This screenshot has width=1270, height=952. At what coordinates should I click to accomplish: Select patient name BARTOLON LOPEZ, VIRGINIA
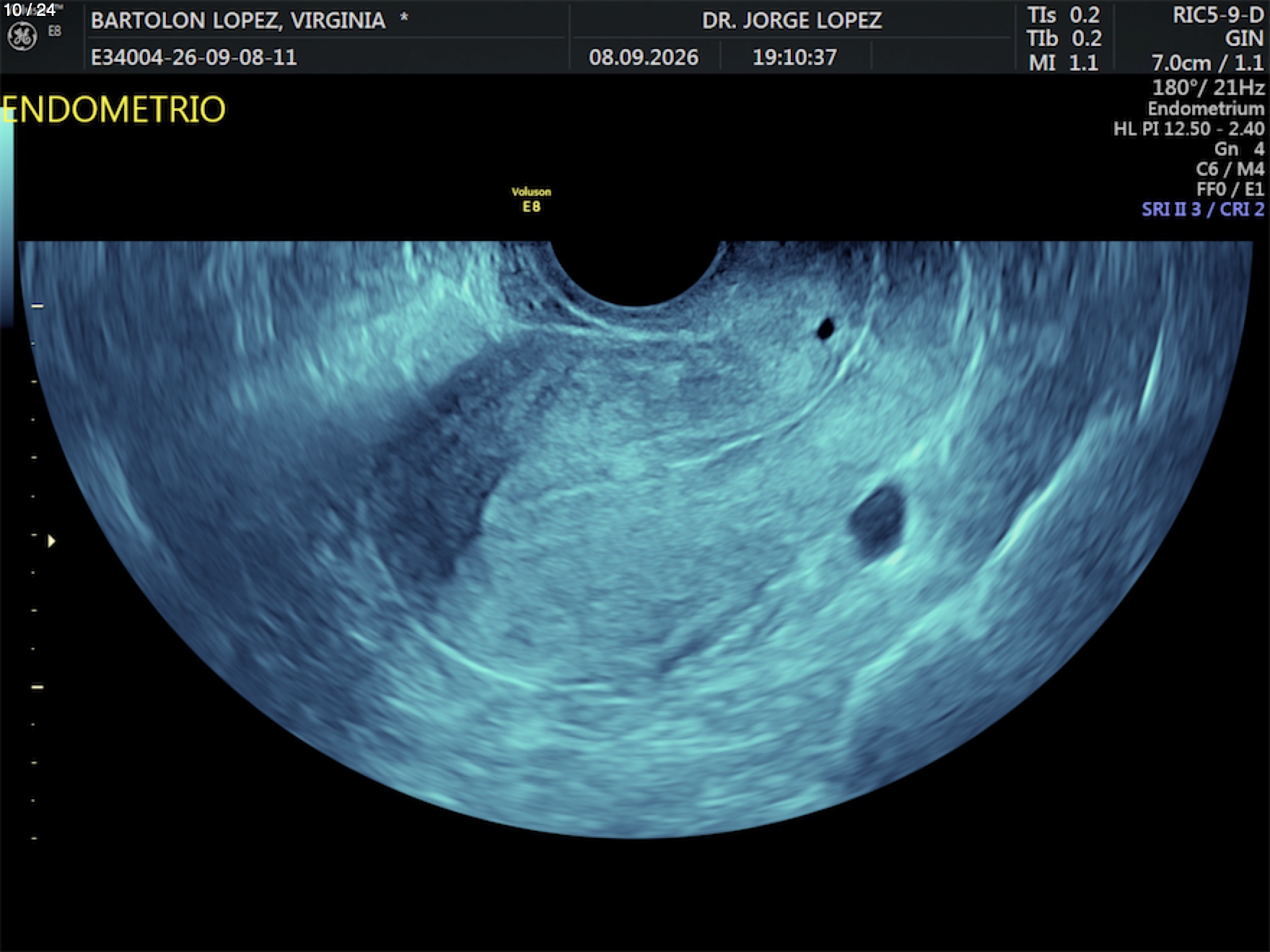click(238, 20)
